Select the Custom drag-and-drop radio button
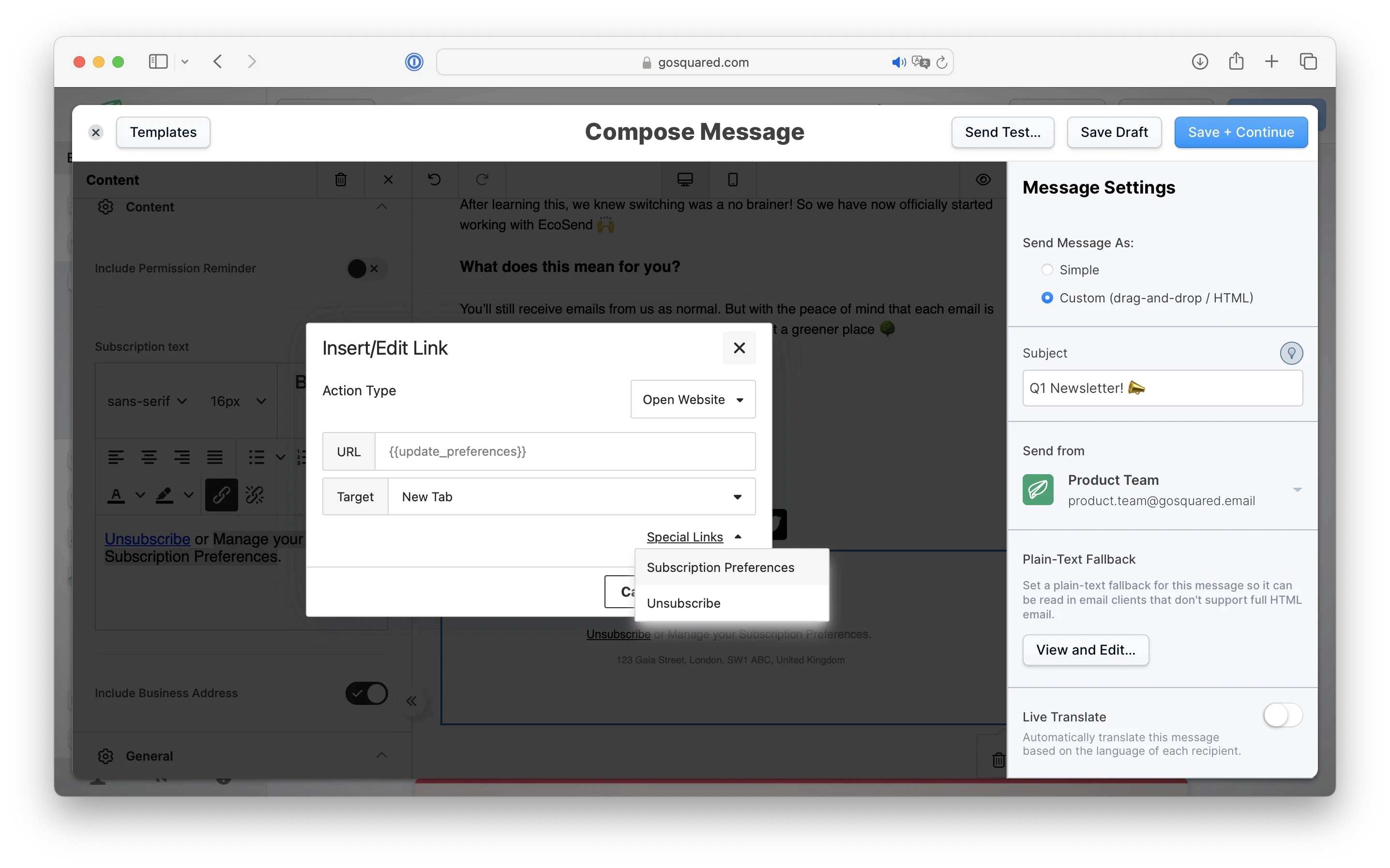The image size is (1390, 868). pos(1047,298)
